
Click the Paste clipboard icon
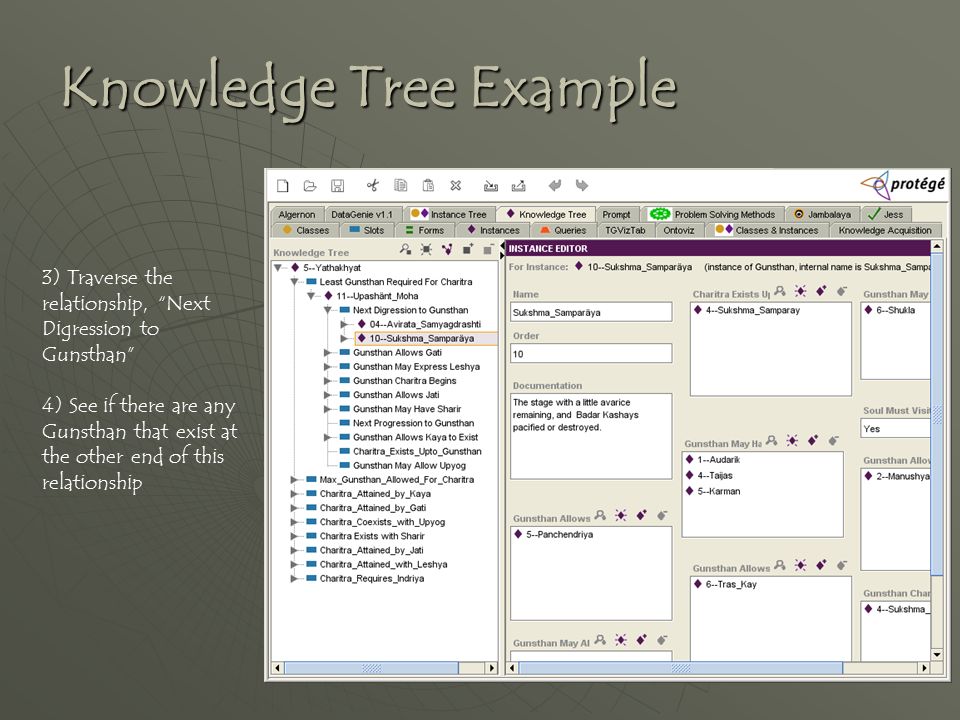428,185
